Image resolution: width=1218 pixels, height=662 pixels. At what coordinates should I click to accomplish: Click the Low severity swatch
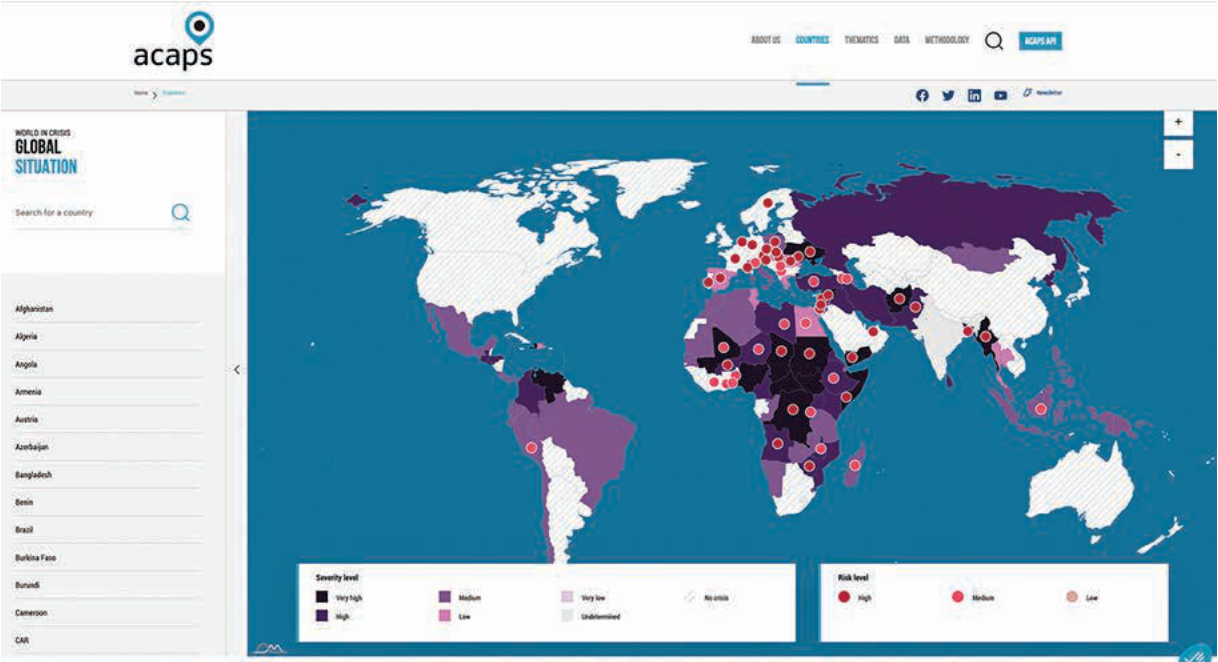click(445, 616)
